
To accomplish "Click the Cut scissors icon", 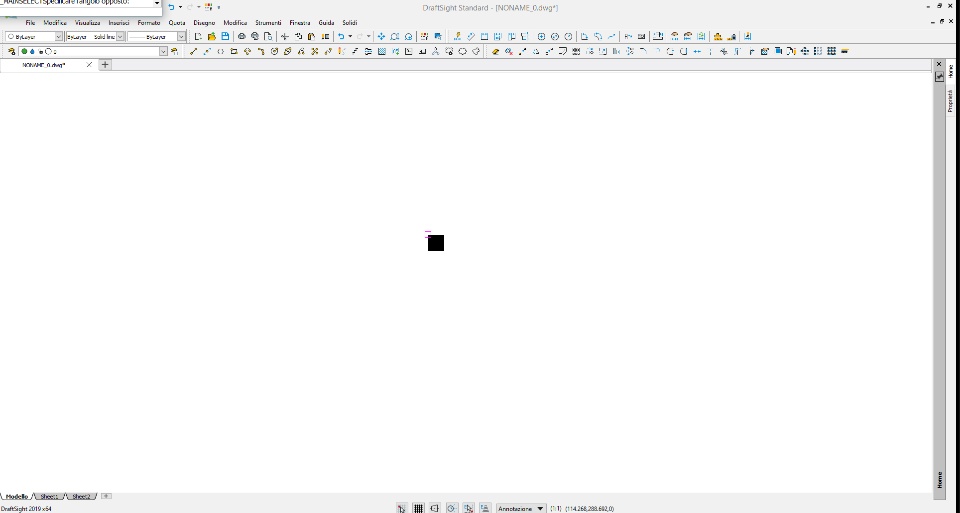I will point(285,37).
